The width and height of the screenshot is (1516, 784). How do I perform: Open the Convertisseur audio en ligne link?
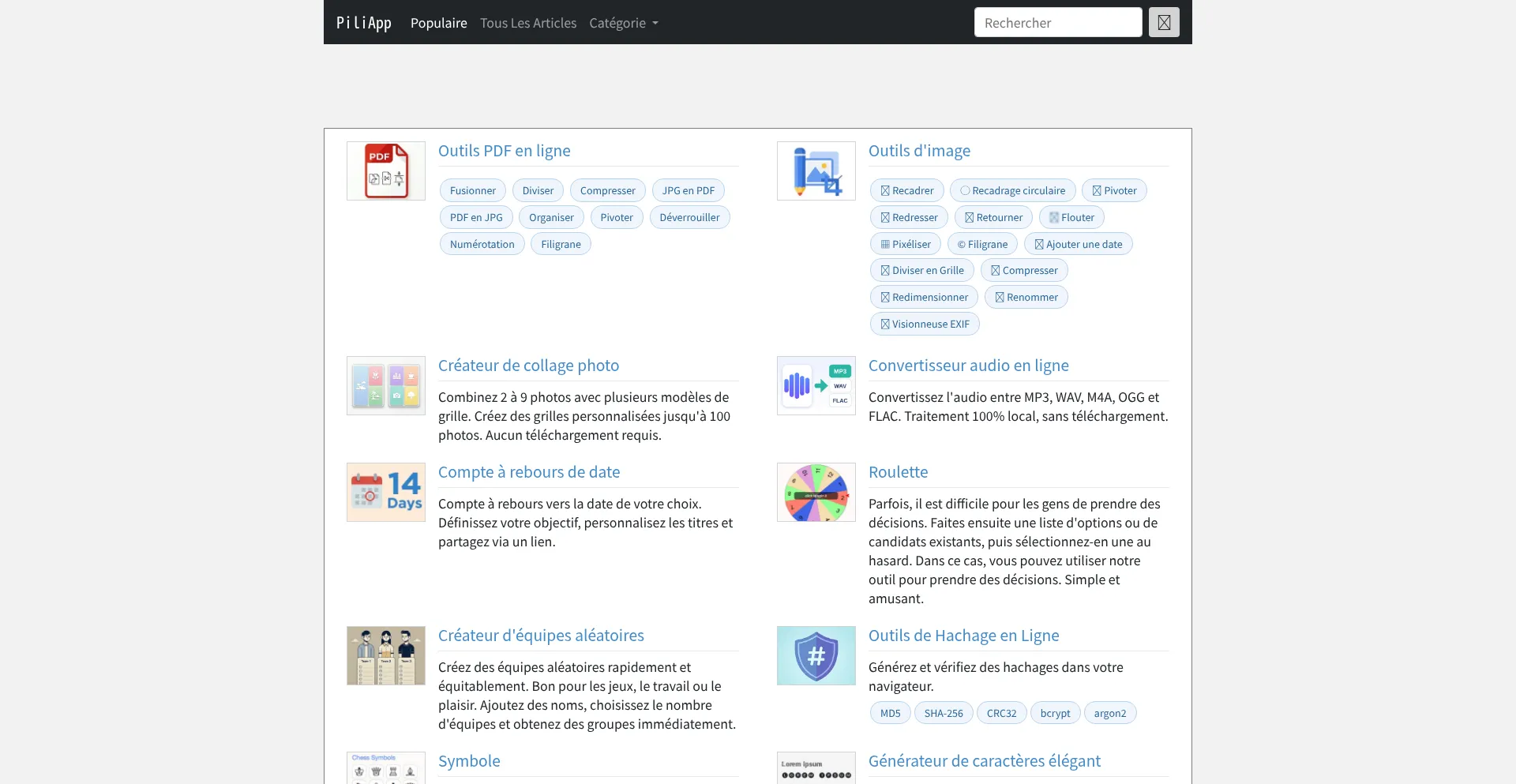(969, 366)
